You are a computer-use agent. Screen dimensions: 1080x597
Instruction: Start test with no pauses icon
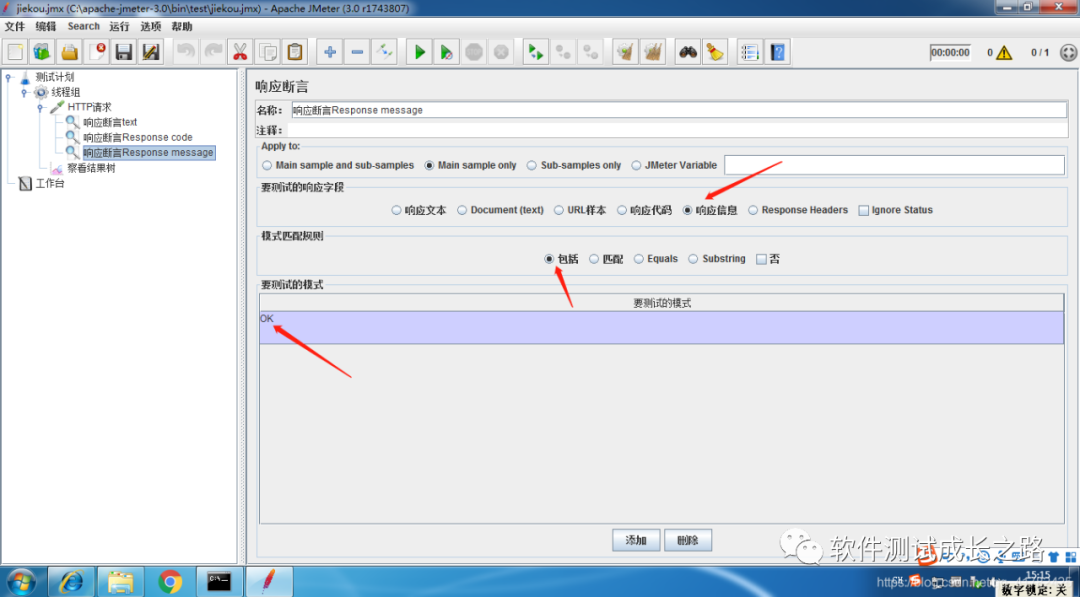[446, 52]
